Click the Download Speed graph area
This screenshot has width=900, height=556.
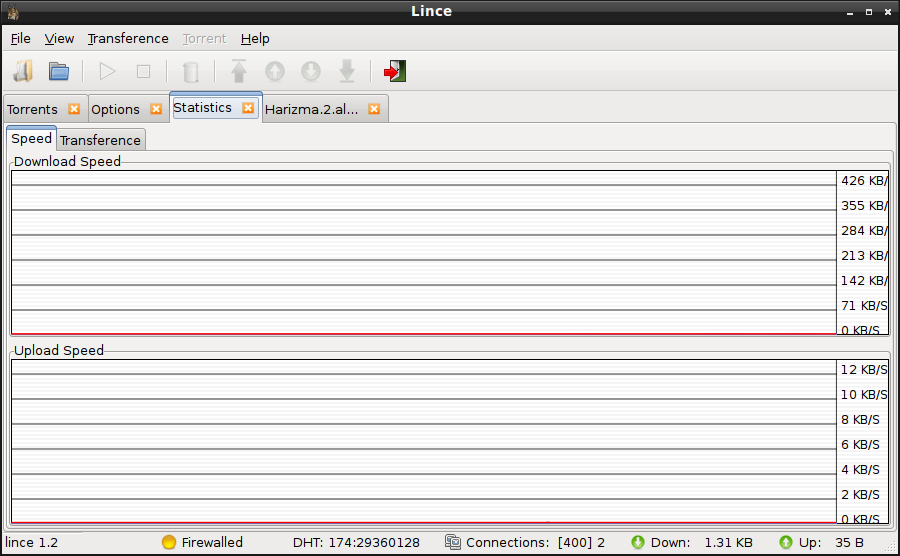pyautogui.click(x=424, y=252)
